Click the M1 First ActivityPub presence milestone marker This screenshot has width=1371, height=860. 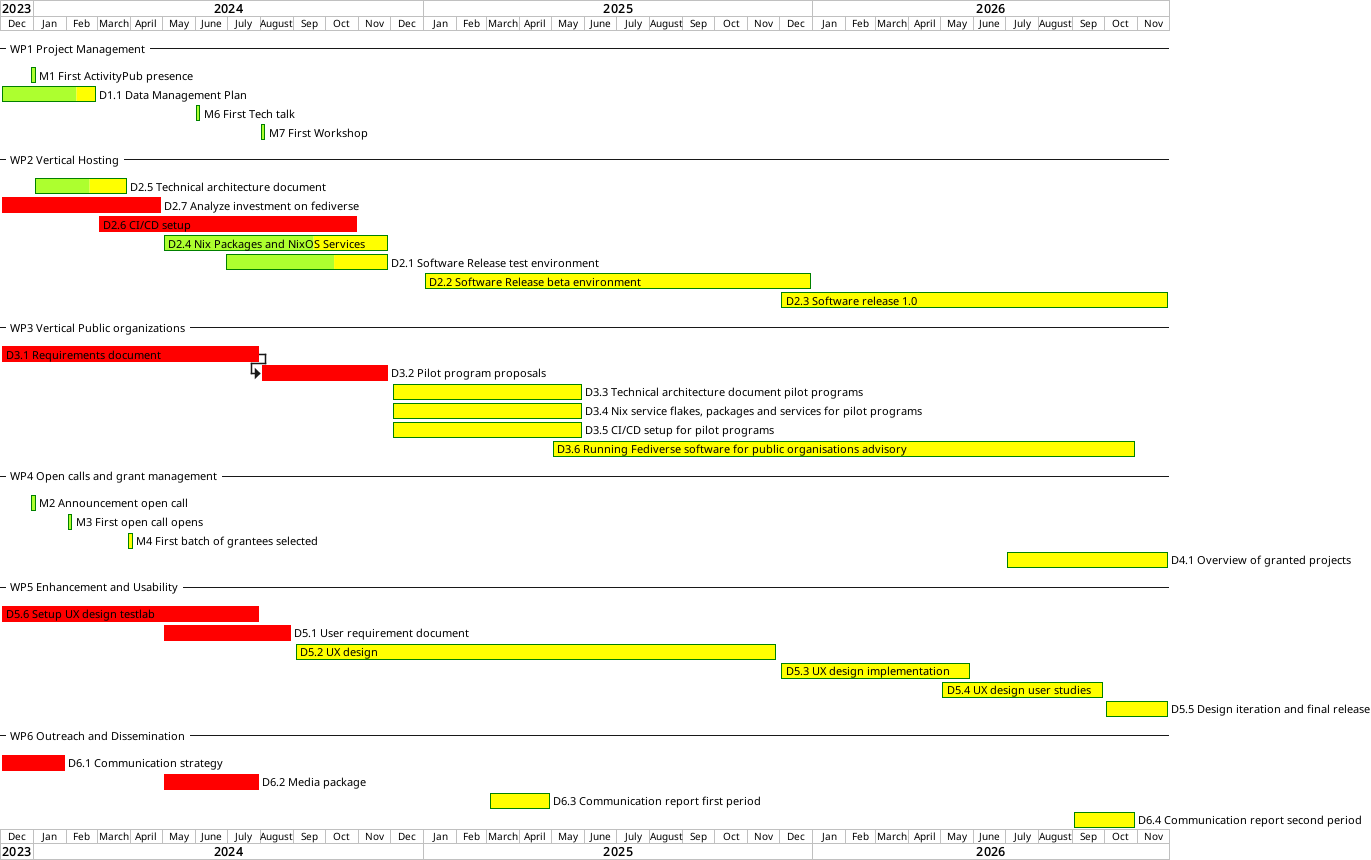coord(33,75)
